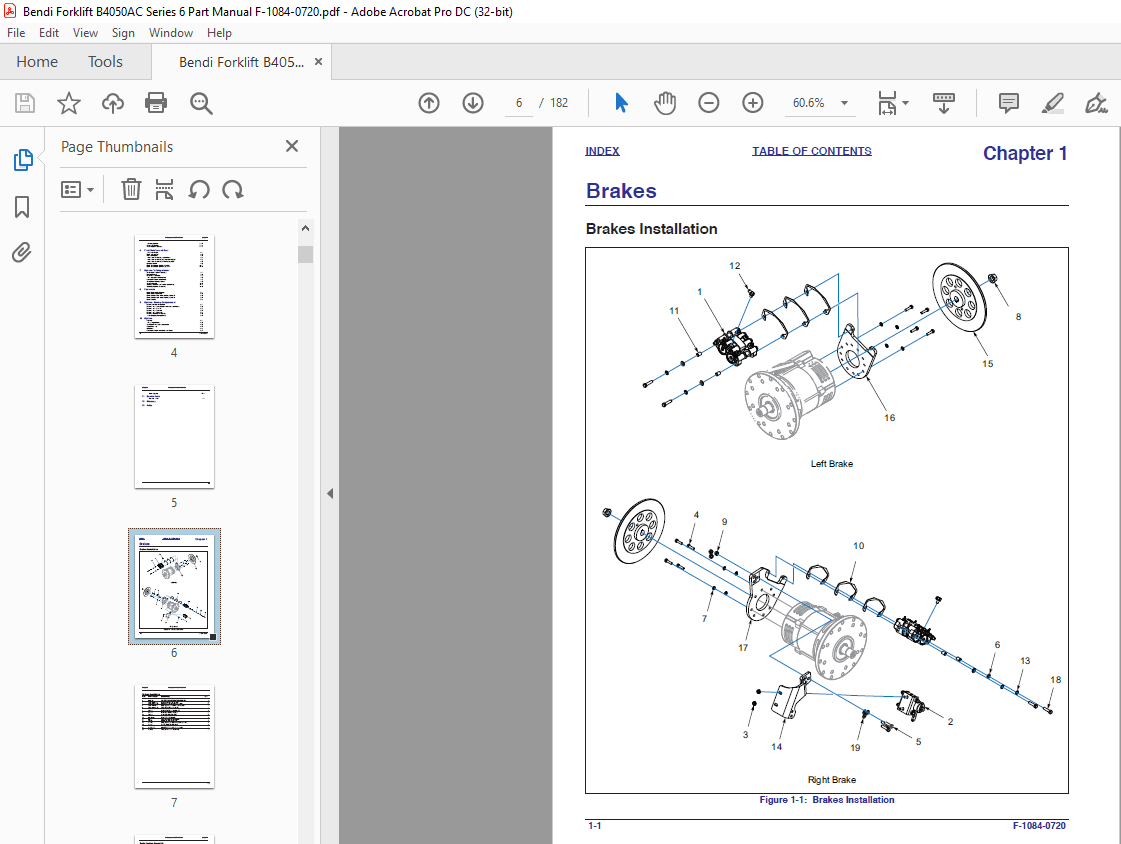Close the Bendi Forklift document tab

coord(318,62)
